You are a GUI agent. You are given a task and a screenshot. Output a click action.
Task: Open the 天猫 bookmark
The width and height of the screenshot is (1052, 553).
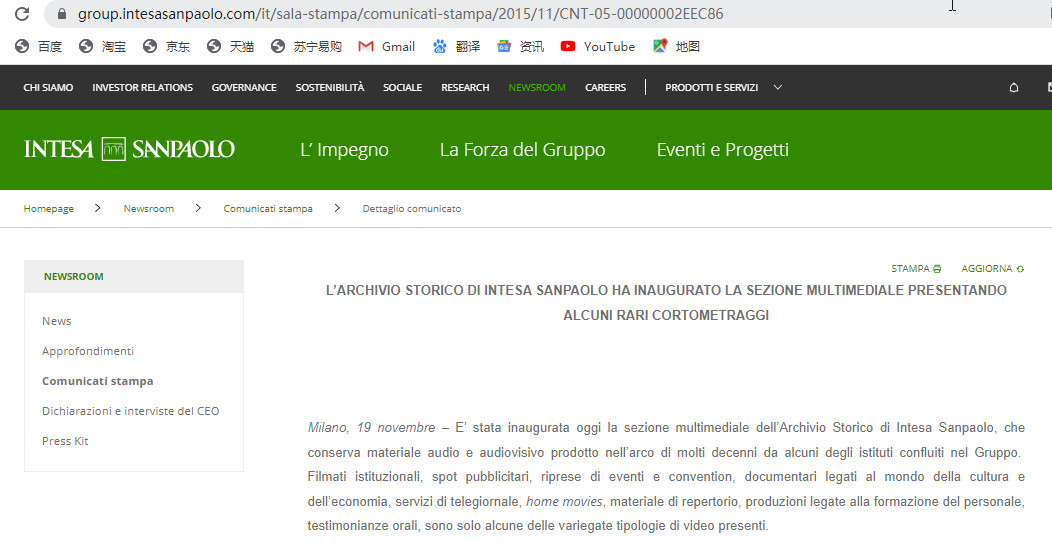pos(231,46)
